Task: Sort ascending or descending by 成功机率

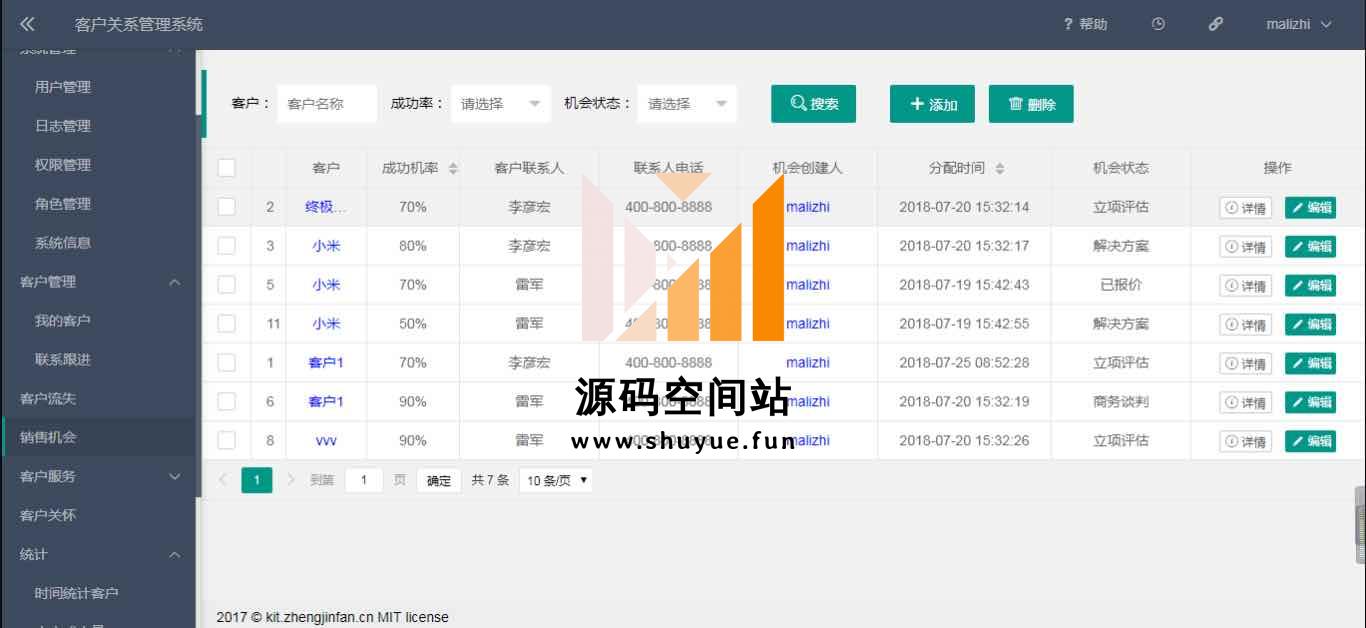Action: click(453, 168)
